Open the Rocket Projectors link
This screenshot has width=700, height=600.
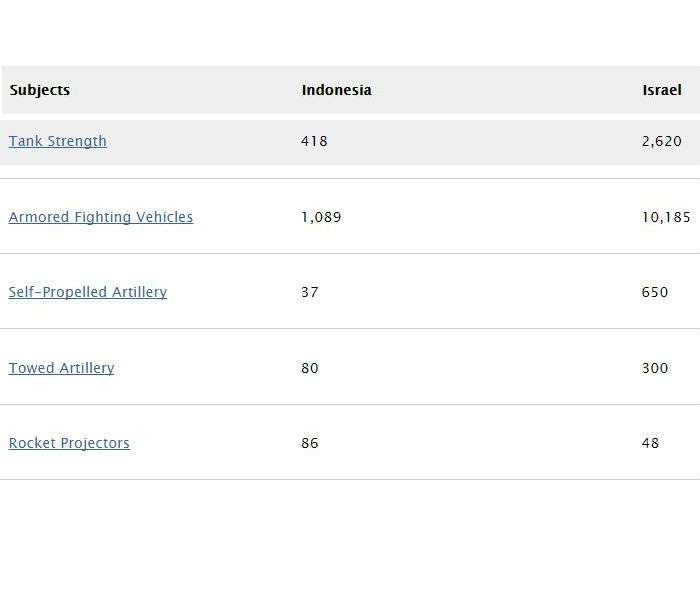pos(69,443)
